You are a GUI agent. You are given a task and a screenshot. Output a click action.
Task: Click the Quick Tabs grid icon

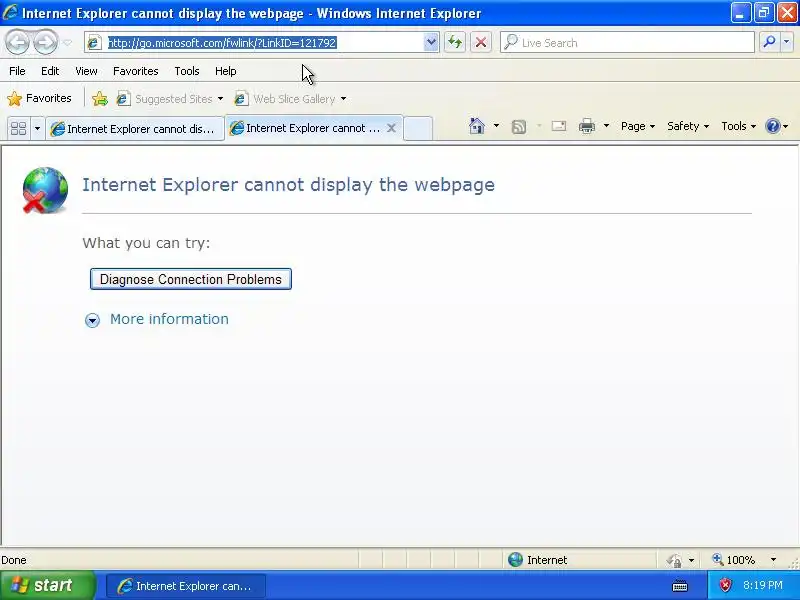point(19,128)
